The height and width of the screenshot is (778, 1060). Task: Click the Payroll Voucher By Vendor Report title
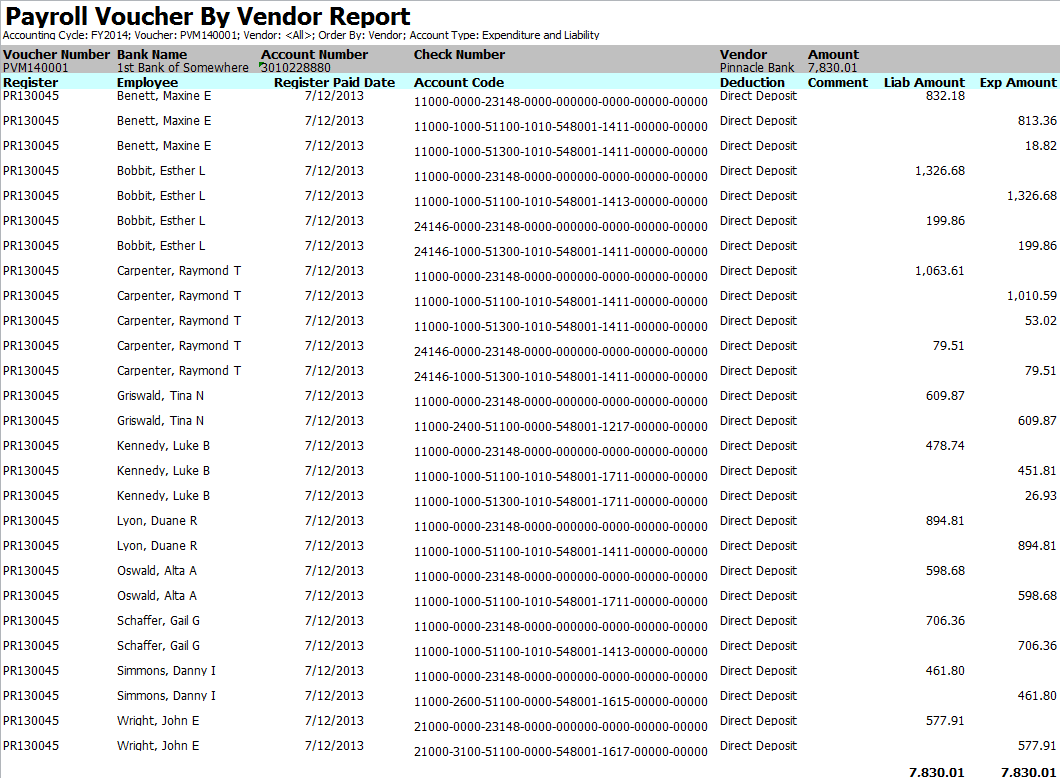[x=208, y=16]
